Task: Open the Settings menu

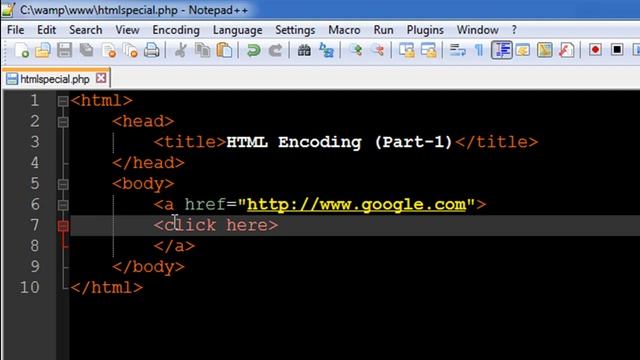Action: tap(295, 30)
